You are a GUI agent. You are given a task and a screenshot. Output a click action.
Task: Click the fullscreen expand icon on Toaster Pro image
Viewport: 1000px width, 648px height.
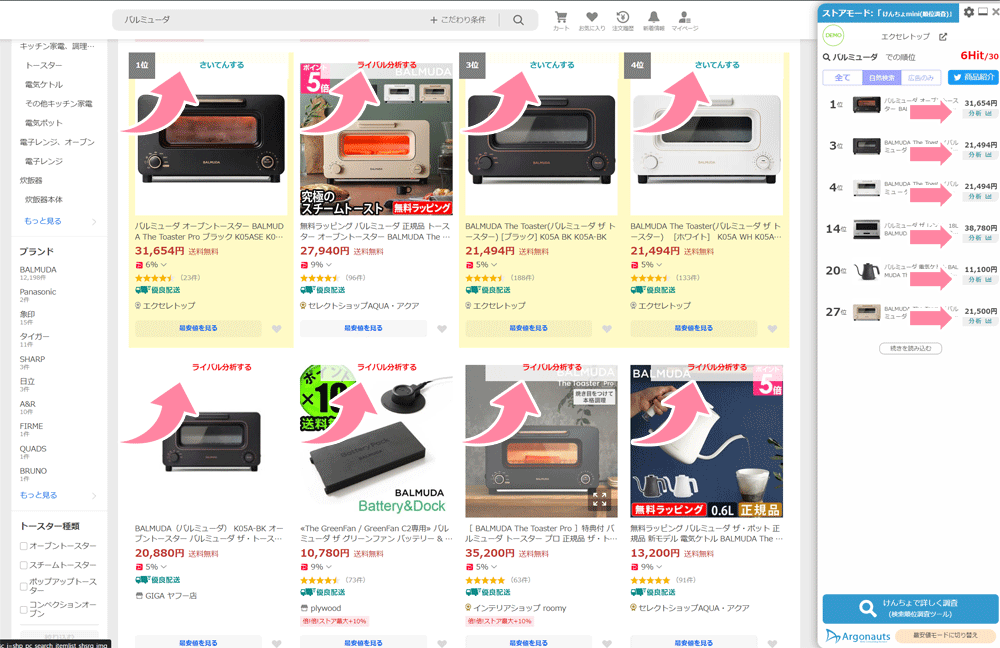[599, 499]
